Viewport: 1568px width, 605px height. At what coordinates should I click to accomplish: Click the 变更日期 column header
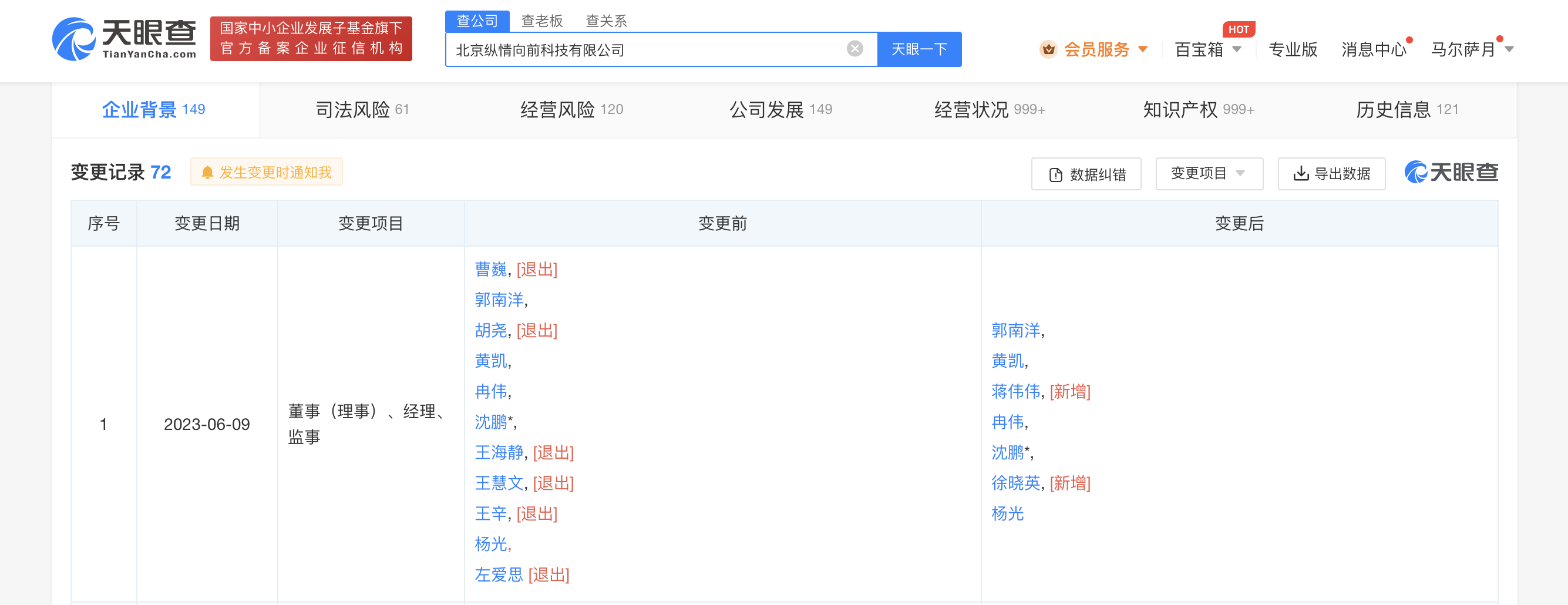pyautogui.click(x=207, y=223)
